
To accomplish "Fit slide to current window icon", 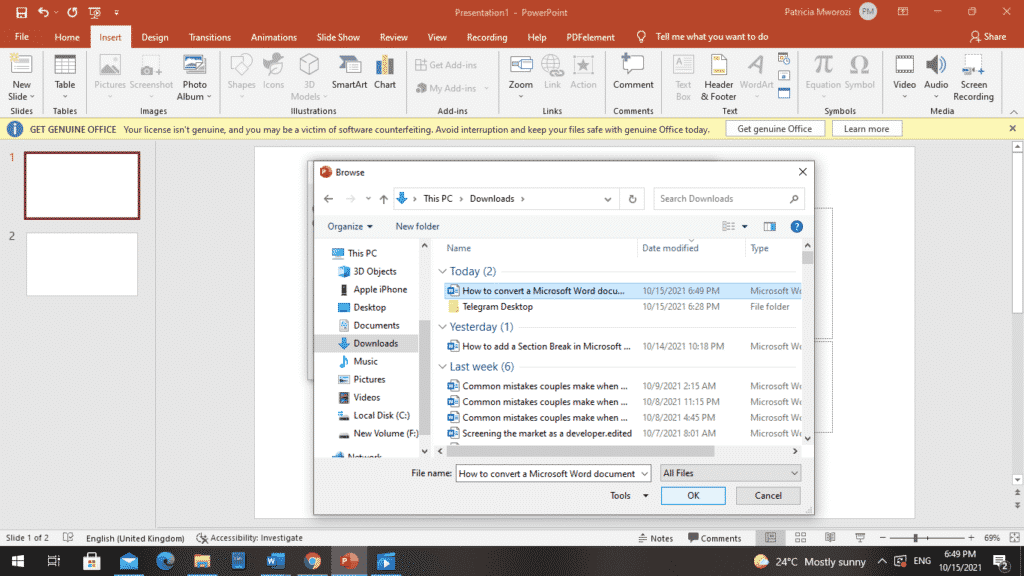I will coord(1014,537).
